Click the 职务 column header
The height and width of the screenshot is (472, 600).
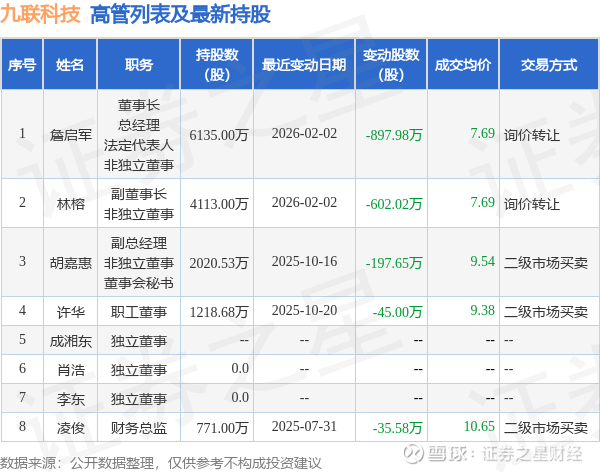139,64
